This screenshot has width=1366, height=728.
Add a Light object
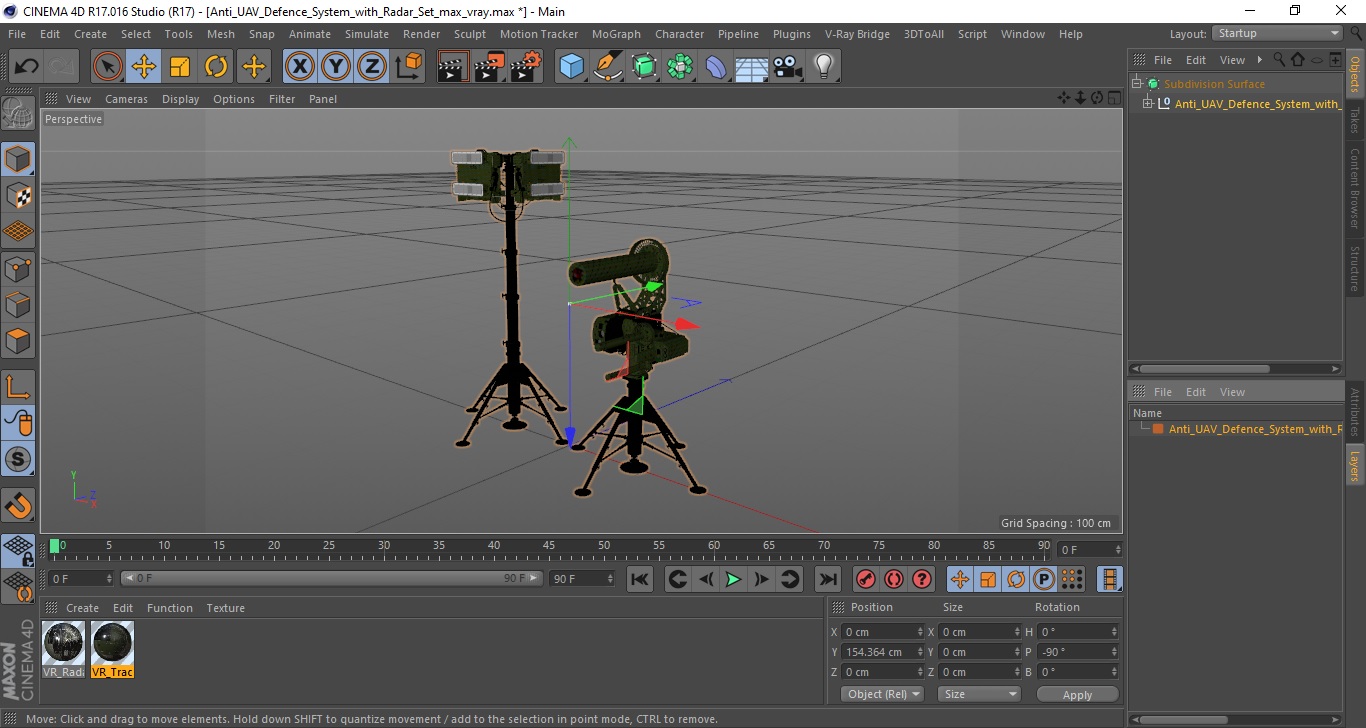(823, 67)
